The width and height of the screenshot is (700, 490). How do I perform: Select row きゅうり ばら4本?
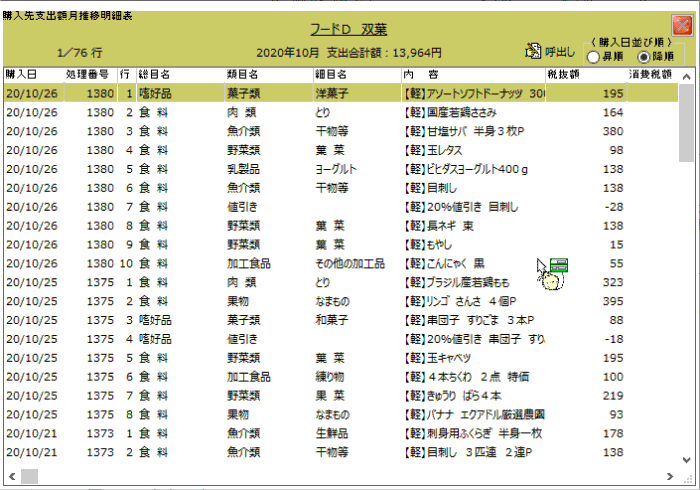[341, 396]
